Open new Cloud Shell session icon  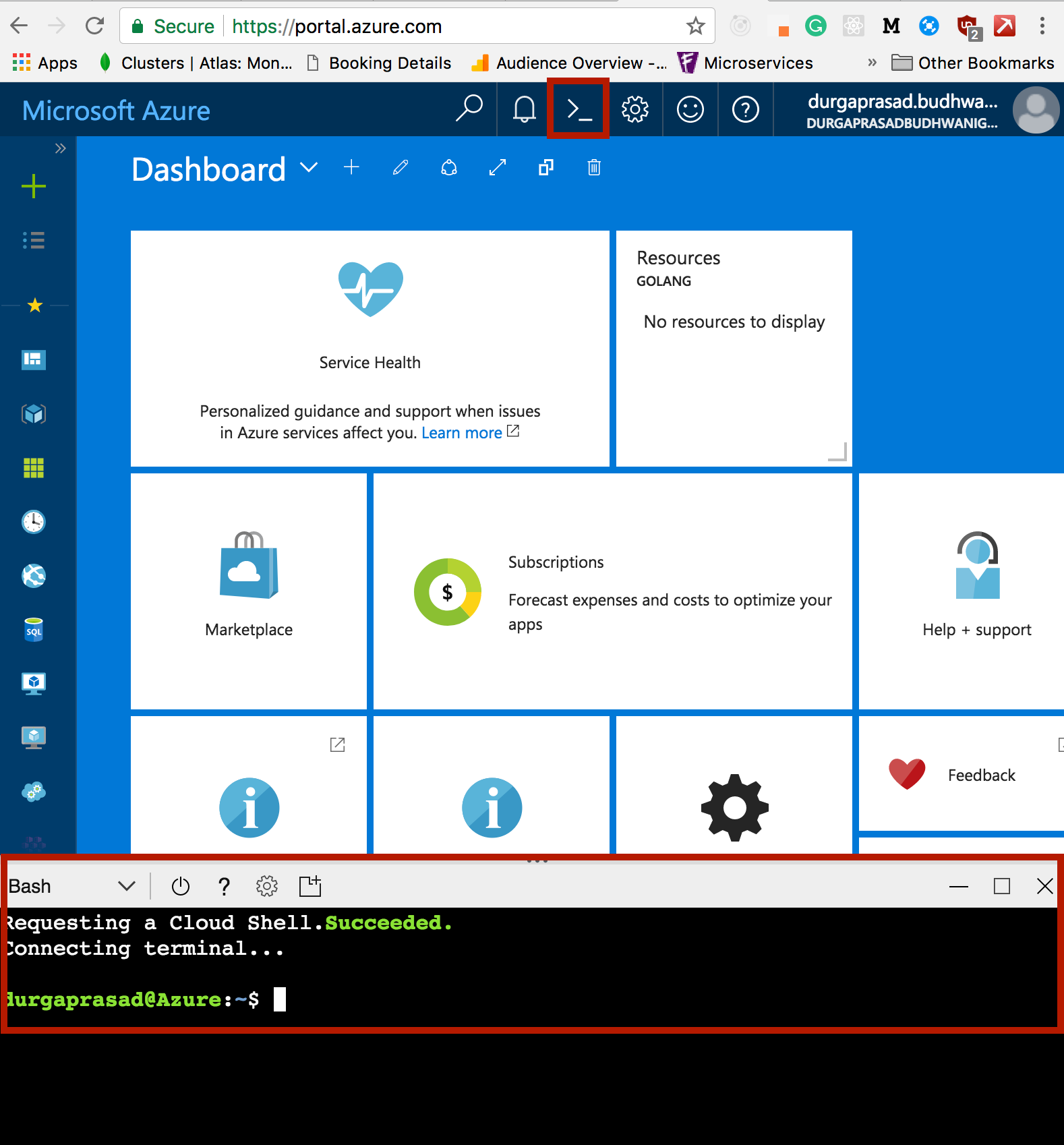[x=310, y=886]
